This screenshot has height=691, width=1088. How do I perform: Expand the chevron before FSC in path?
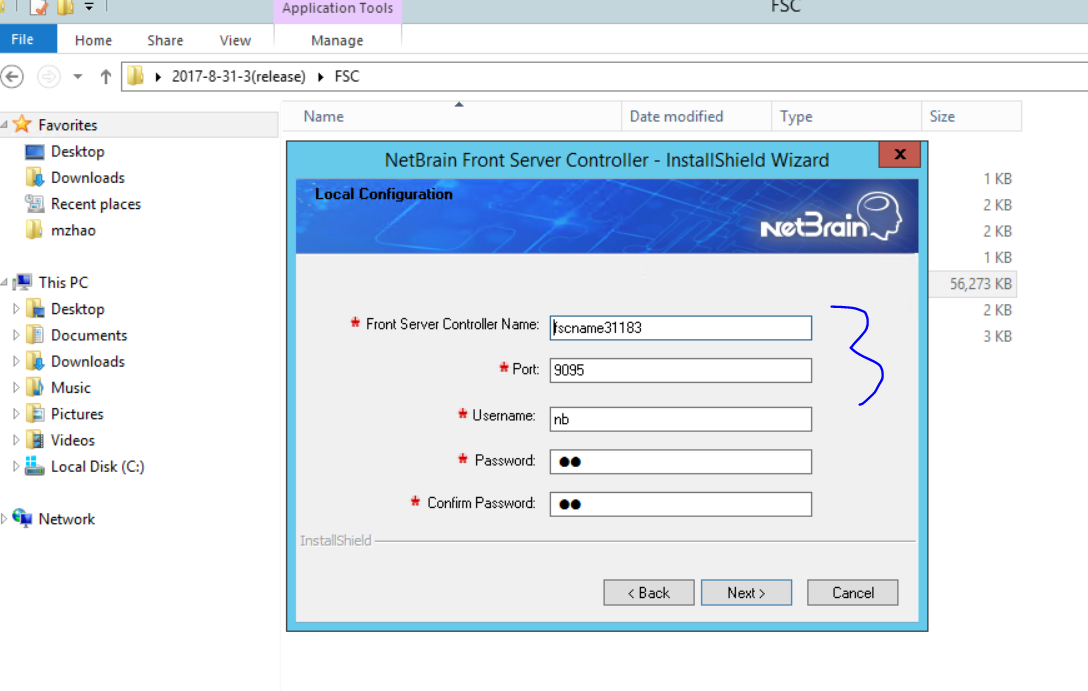coord(321,77)
